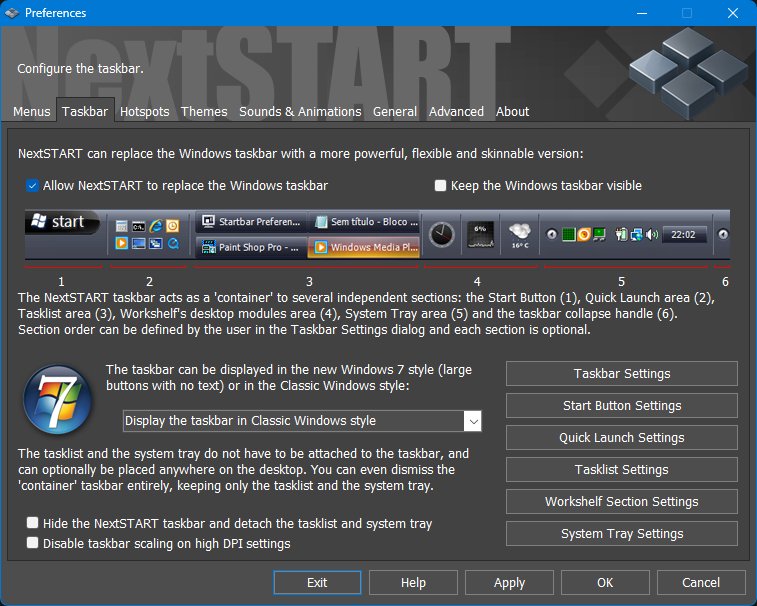Go to the Themes tab

click(x=204, y=112)
